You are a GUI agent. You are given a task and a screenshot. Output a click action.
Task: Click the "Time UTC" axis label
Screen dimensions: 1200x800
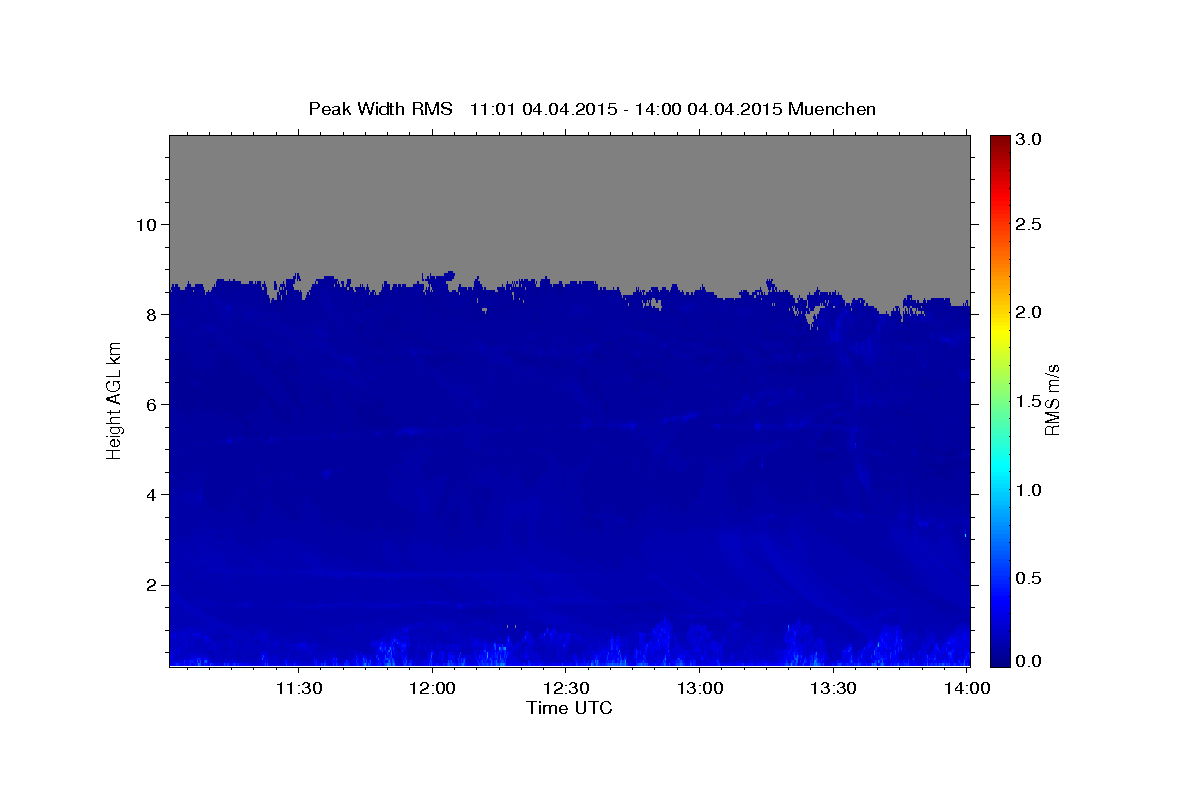(569, 708)
